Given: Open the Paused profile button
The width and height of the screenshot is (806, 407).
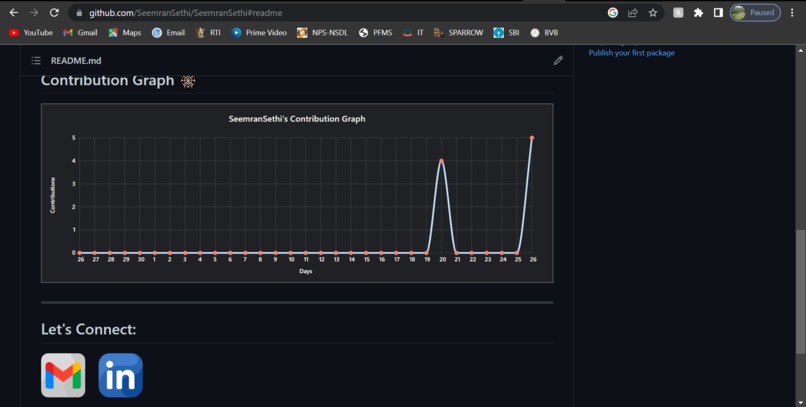Looking at the screenshot, I should point(755,13).
